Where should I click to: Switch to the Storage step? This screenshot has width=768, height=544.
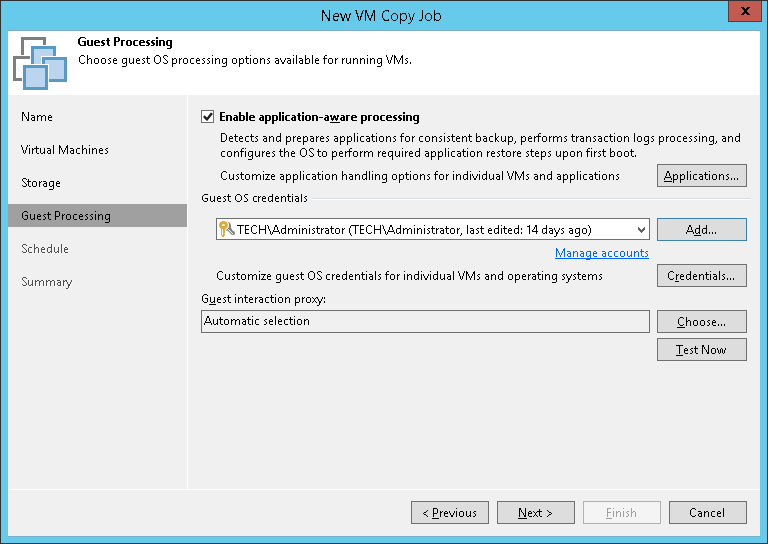pos(41,183)
